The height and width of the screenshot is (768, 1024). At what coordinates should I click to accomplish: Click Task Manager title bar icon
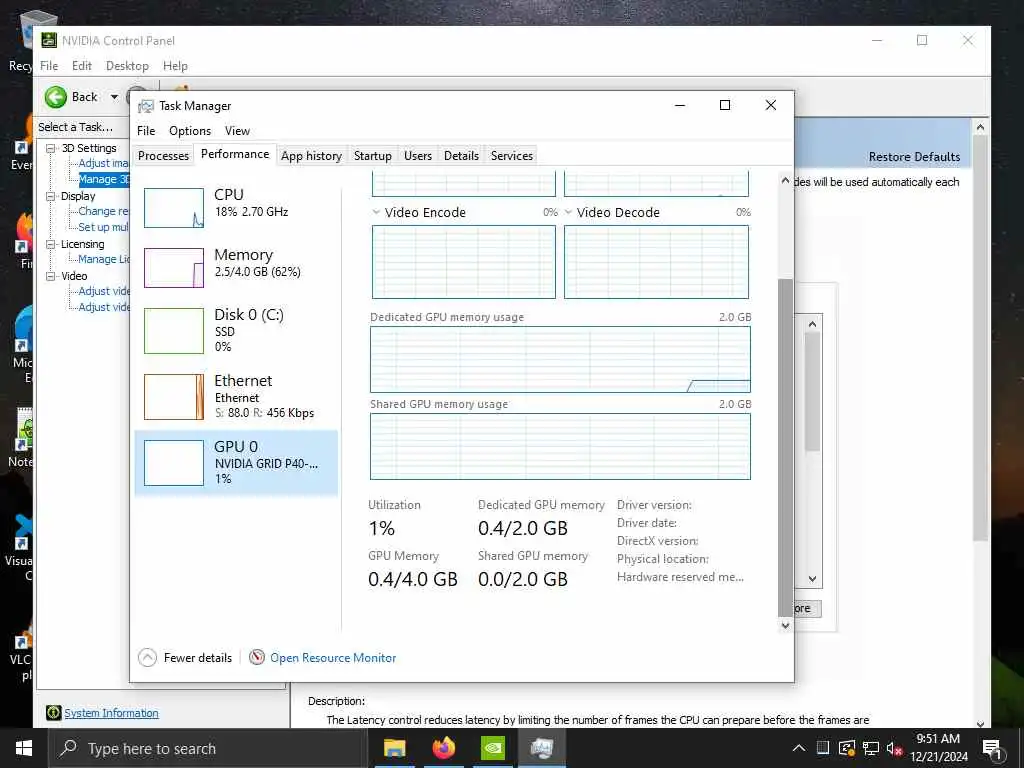click(x=146, y=106)
